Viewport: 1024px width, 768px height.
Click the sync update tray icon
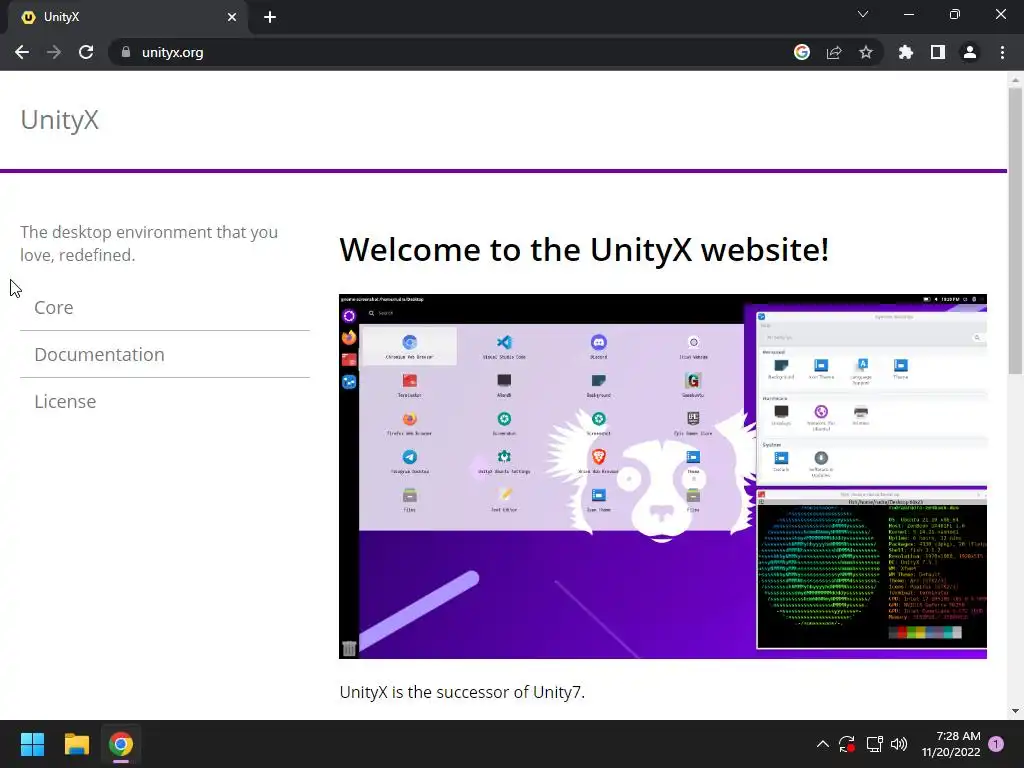pos(847,744)
